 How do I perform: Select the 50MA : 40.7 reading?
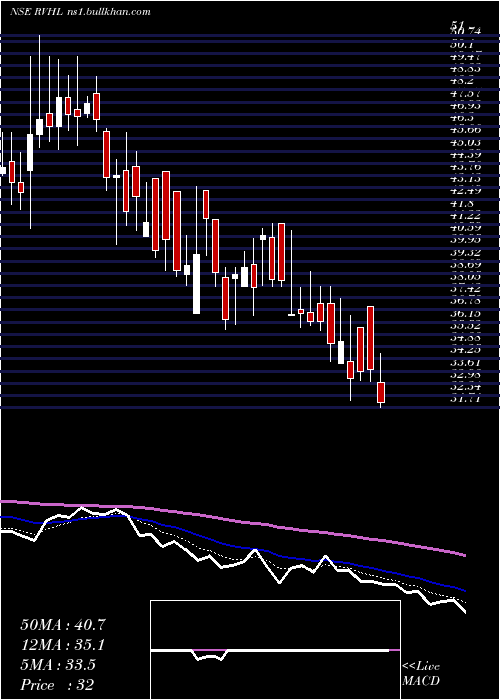pyautogui.click(x=63, y=625)
